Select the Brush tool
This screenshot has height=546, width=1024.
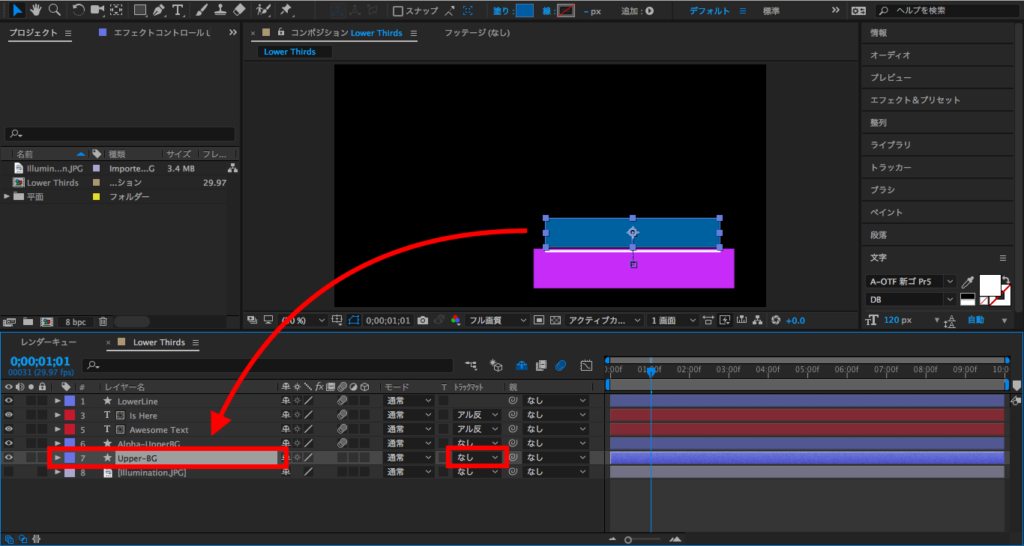tap(203, 10)
